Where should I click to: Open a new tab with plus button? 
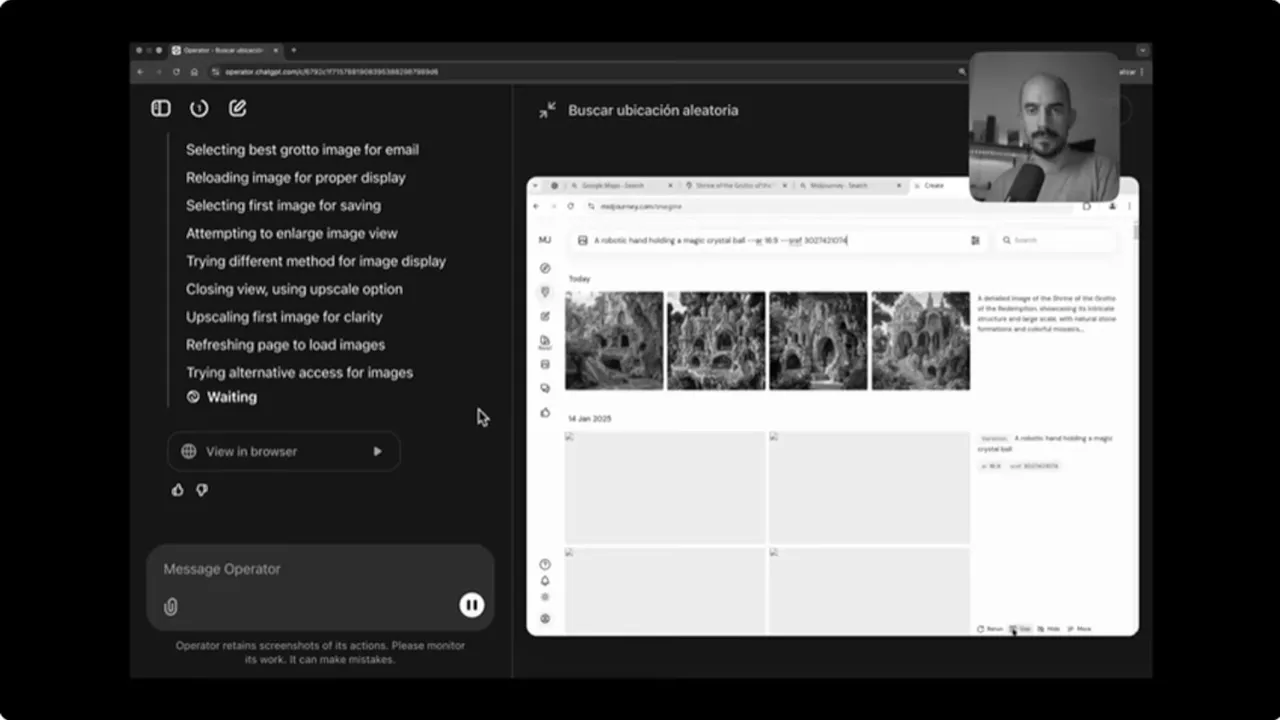pos(294,50)
